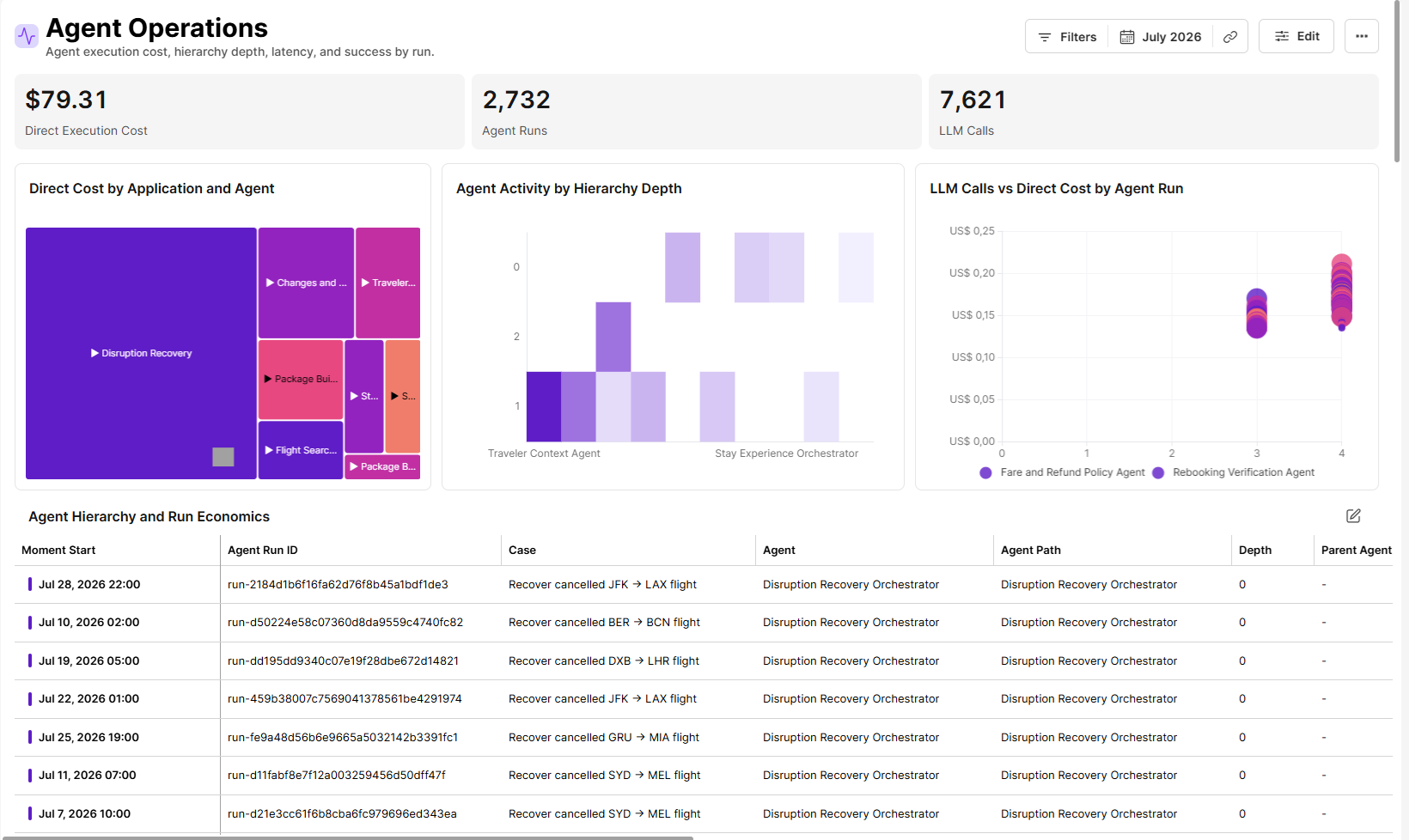Click the $79.31 Direct Execution Cost card
The image size is (1409, 840).
tap(239, 112)
